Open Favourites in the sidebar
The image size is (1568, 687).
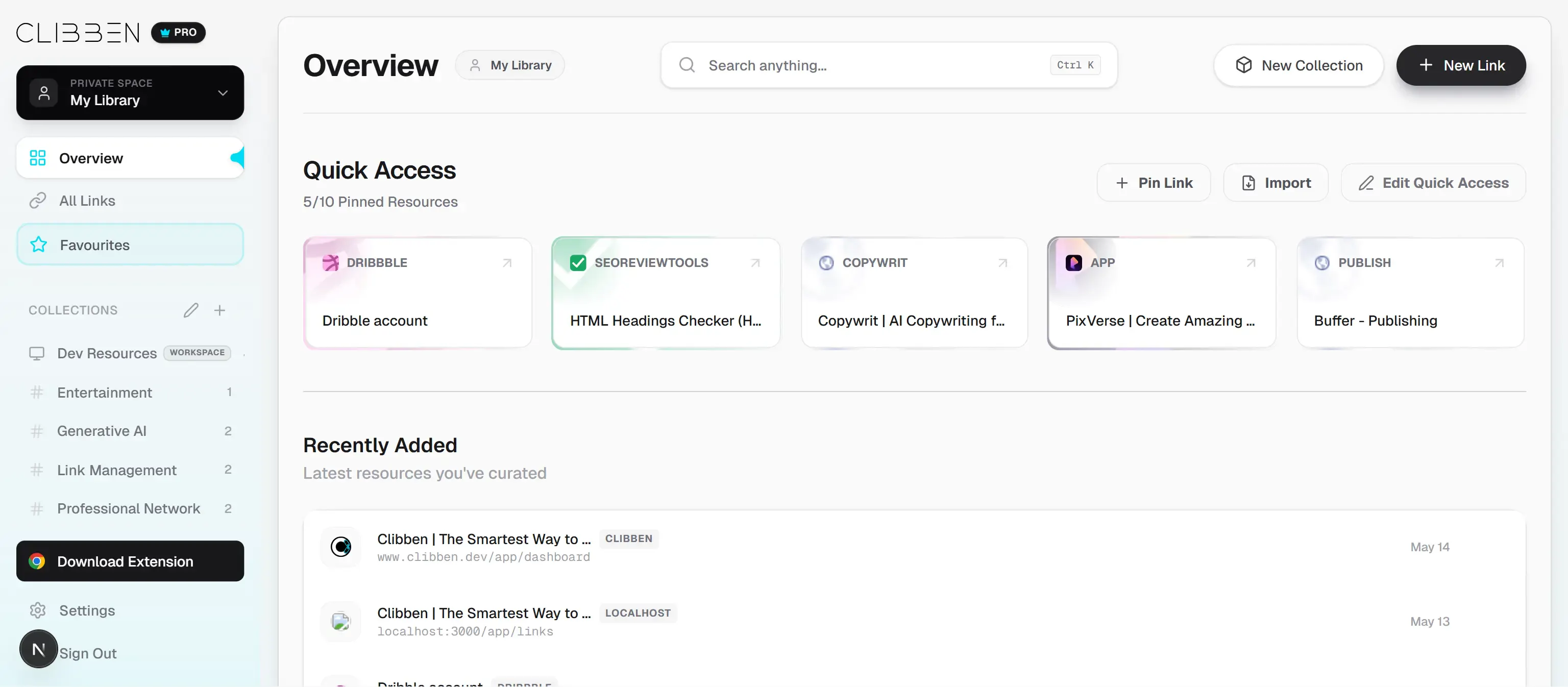click(x=130, y=244)
